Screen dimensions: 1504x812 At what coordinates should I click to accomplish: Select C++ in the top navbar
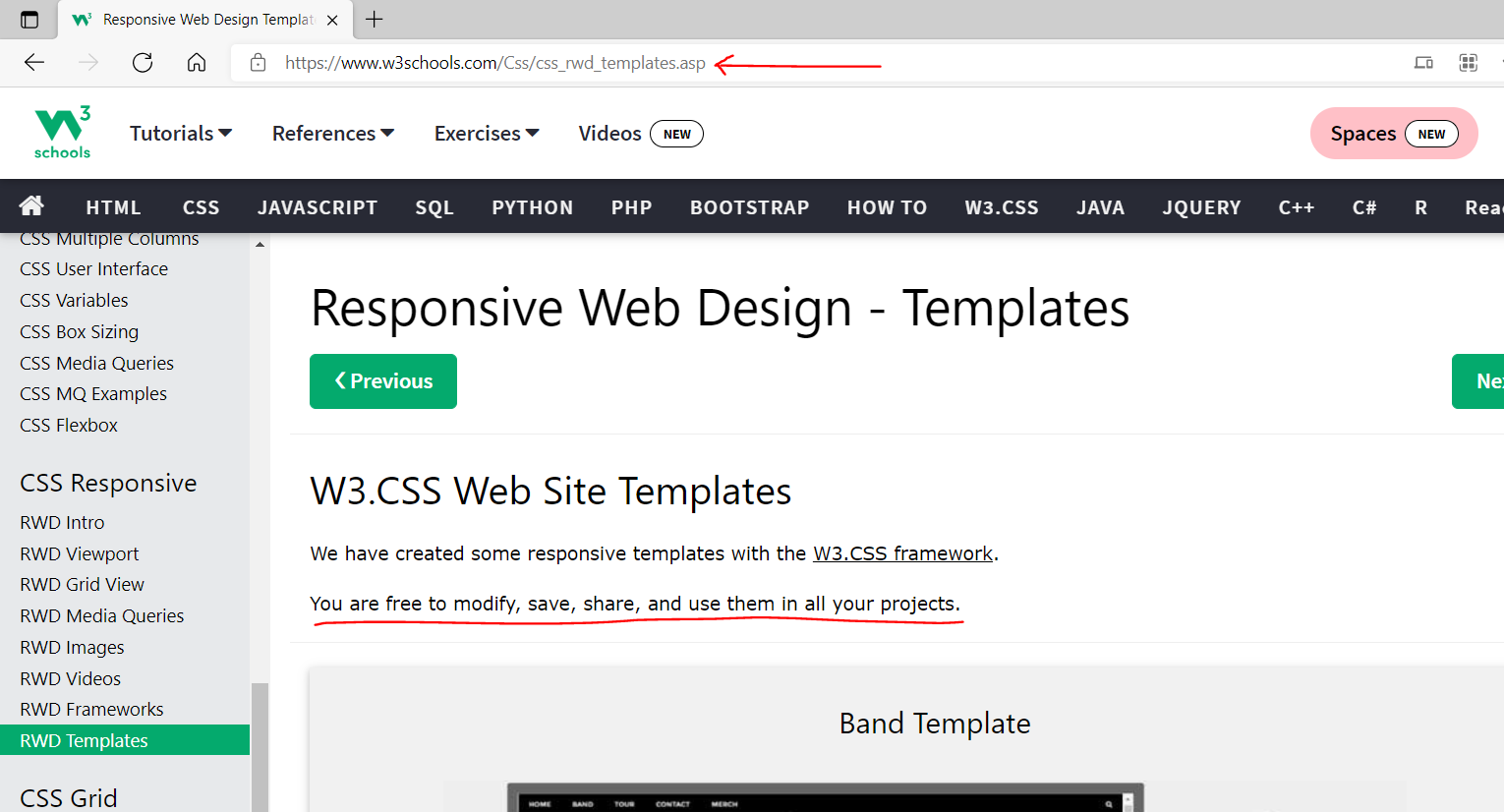pos(1297,207)
